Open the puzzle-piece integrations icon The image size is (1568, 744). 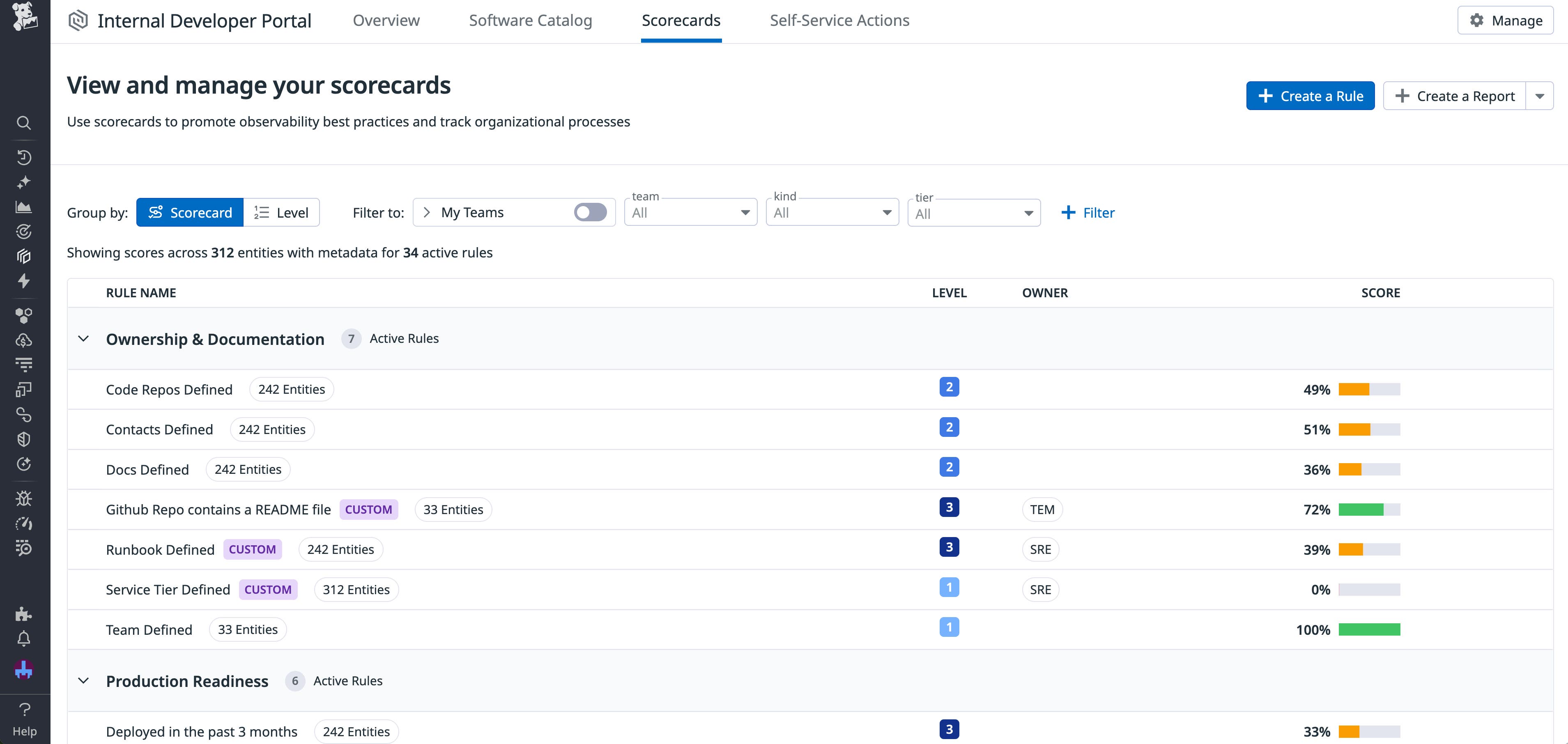(x=24, y=614)
